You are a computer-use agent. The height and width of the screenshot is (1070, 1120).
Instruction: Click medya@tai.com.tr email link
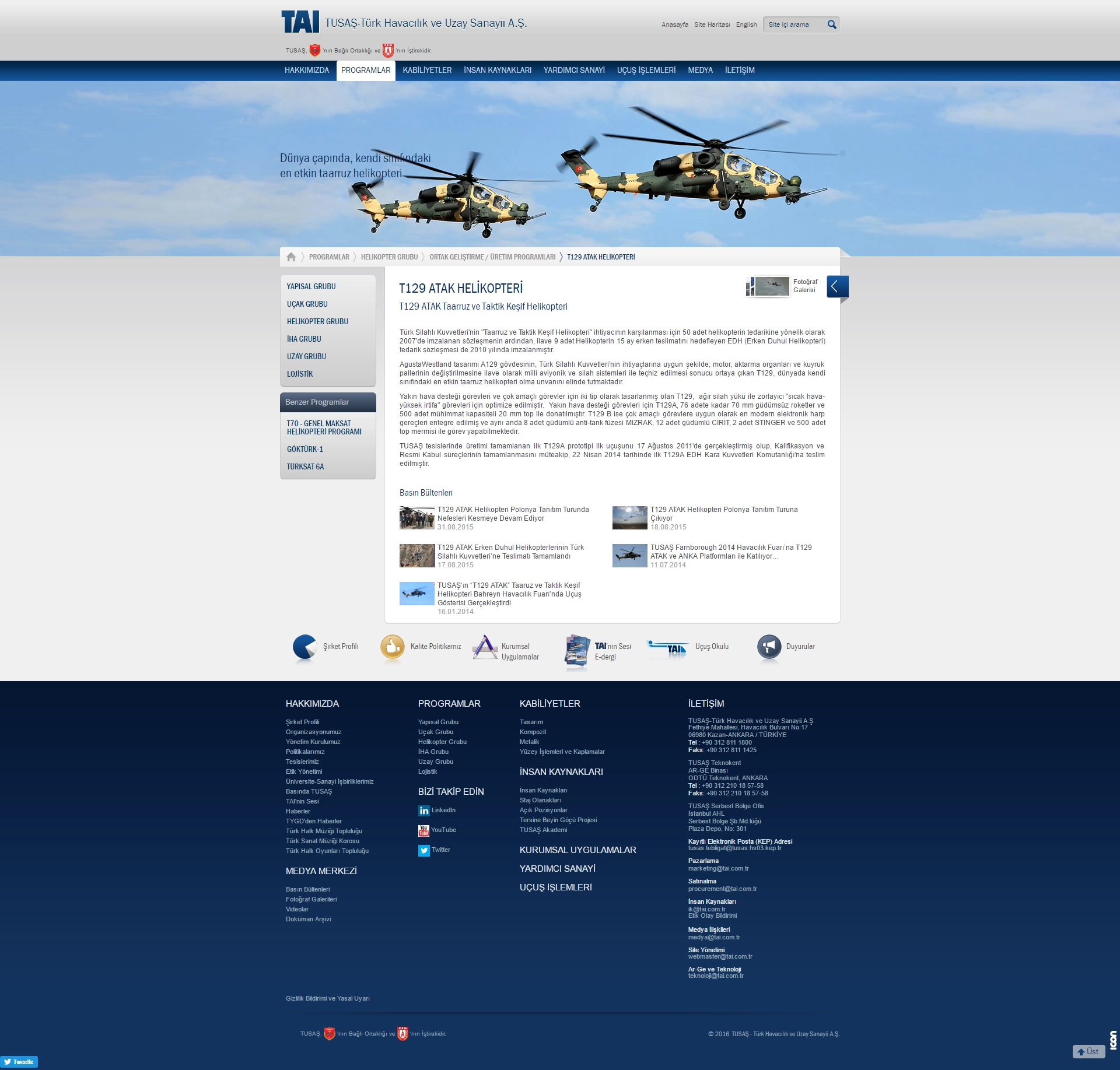click(x=714, y=938)
